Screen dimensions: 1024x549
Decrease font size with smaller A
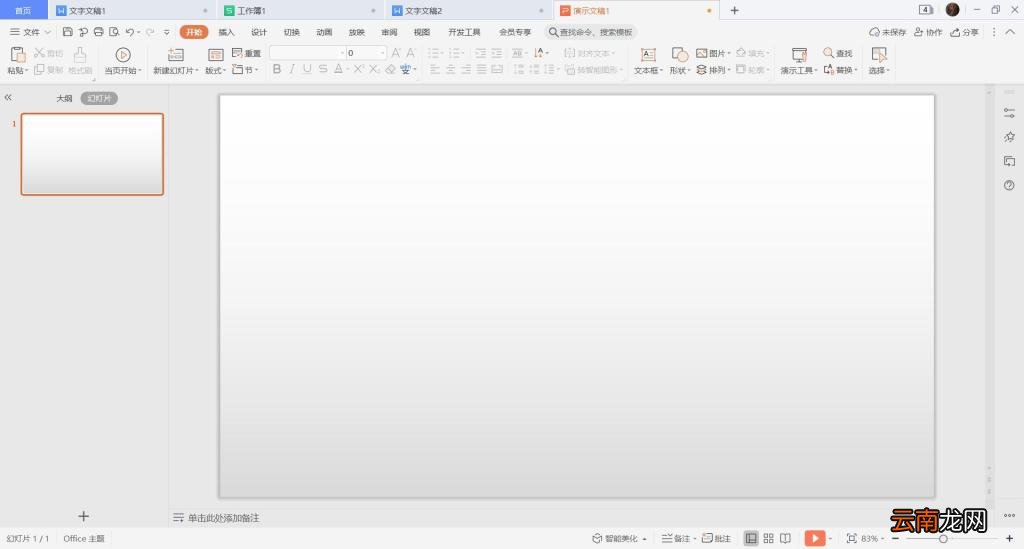(411, 53)
